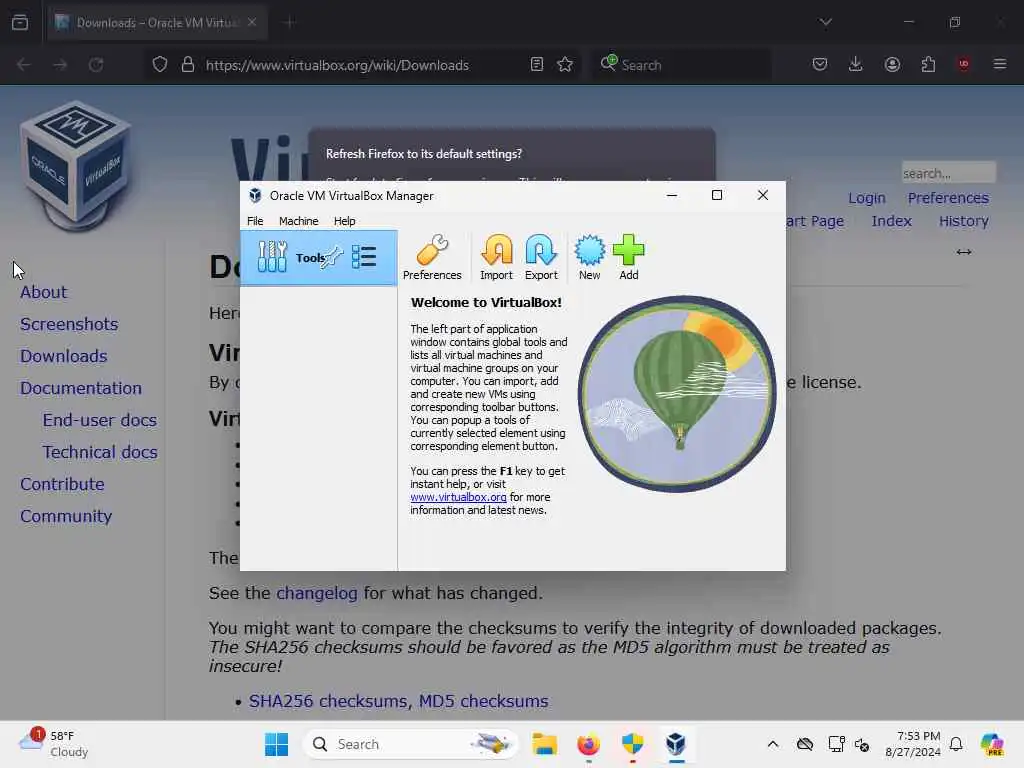
Task: Open Community in the website sidebar
Action: [x=66, y=516]
